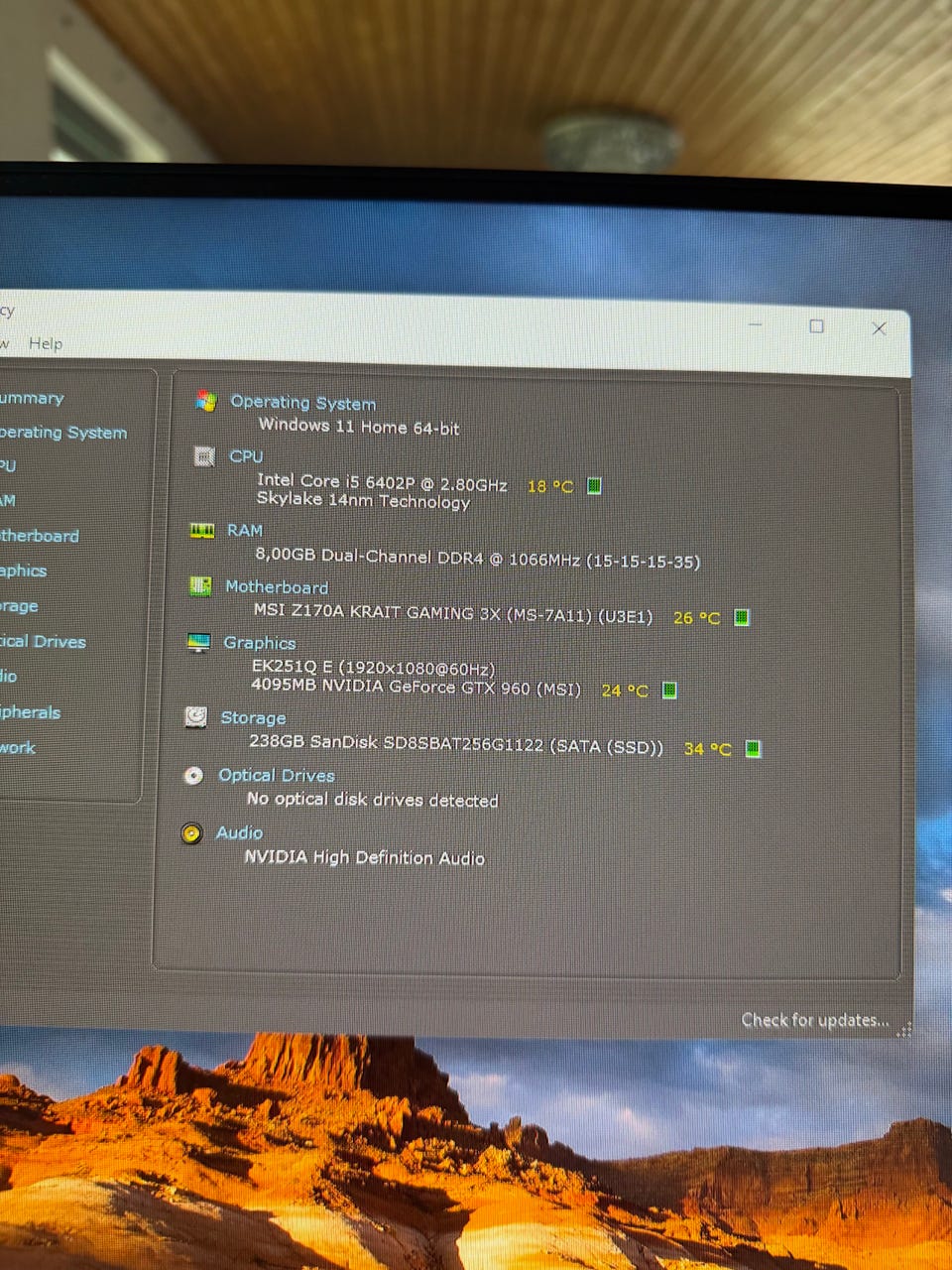The height and width of the screenshot is (1270, 952).
Task: Click the window resize grip near Check for updates
Action: pos(903,1029)
